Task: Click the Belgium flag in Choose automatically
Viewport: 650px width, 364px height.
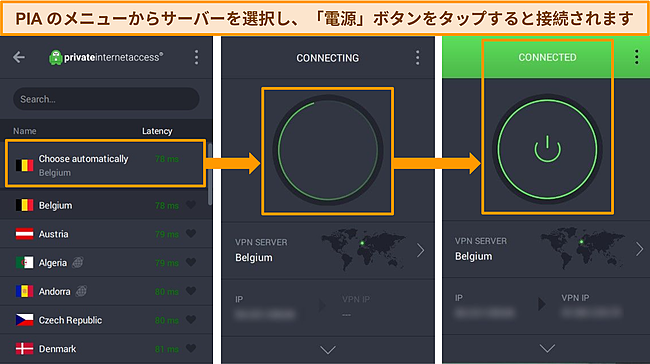Action: coord(24,165)
